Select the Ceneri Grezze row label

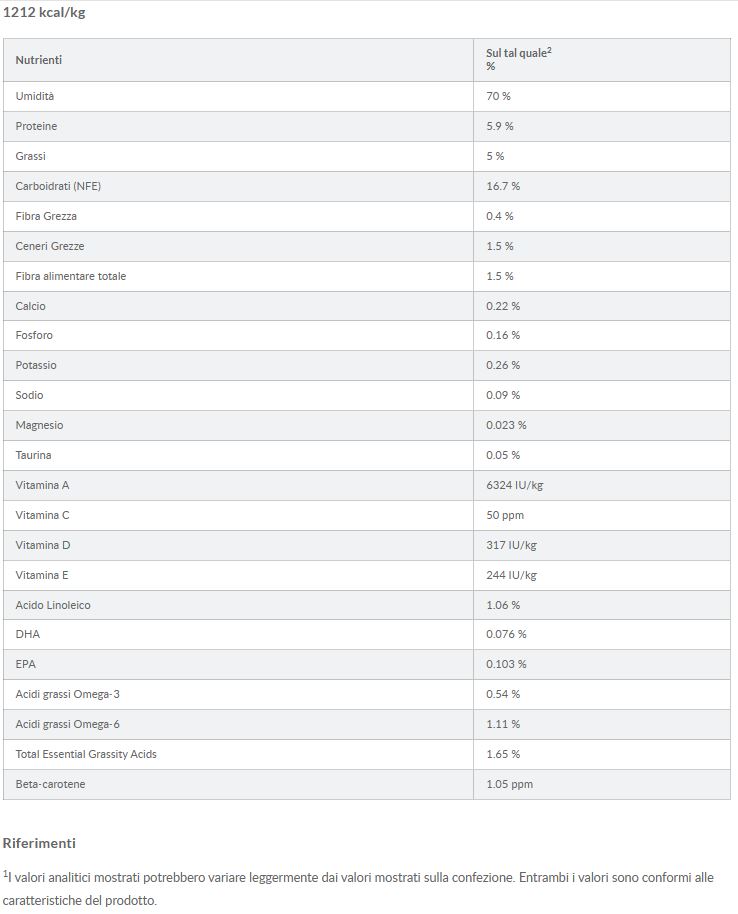tap(50, 247)
